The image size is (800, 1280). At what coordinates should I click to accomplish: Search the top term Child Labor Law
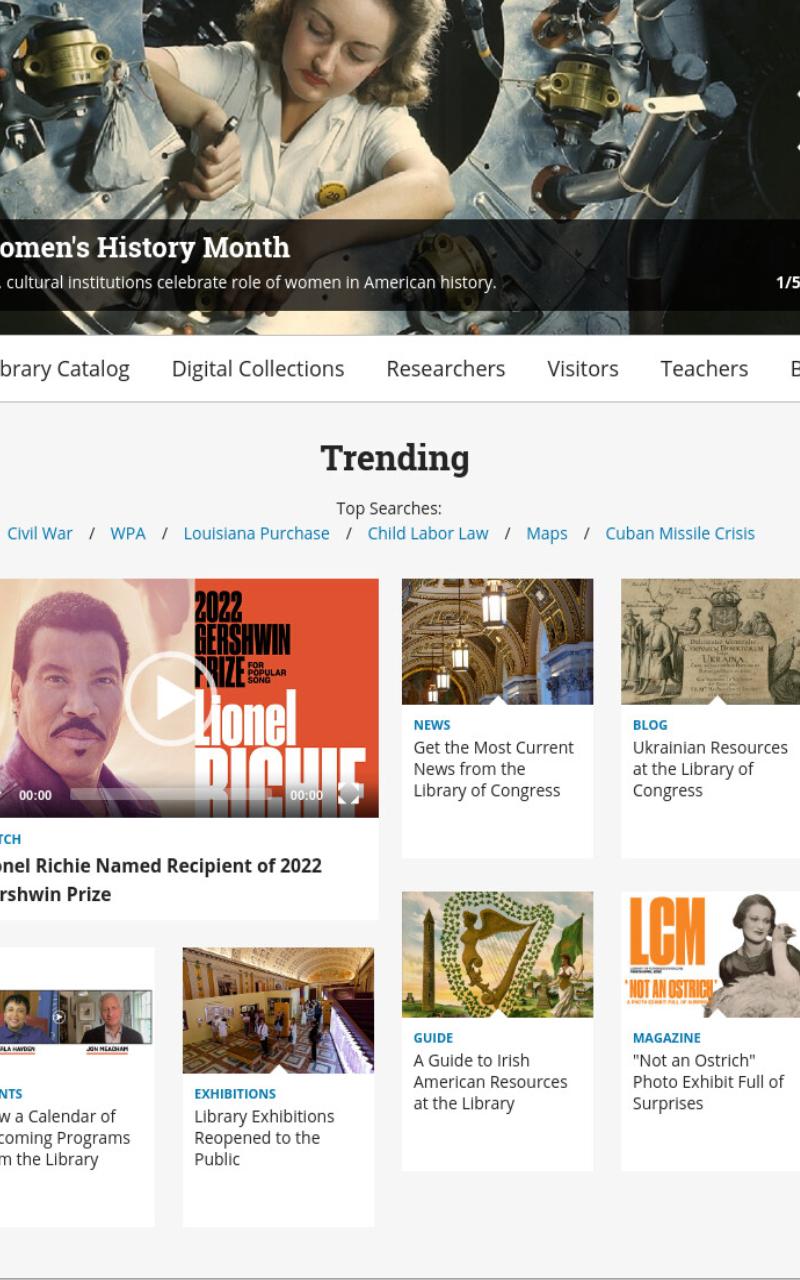coord(428,533)
